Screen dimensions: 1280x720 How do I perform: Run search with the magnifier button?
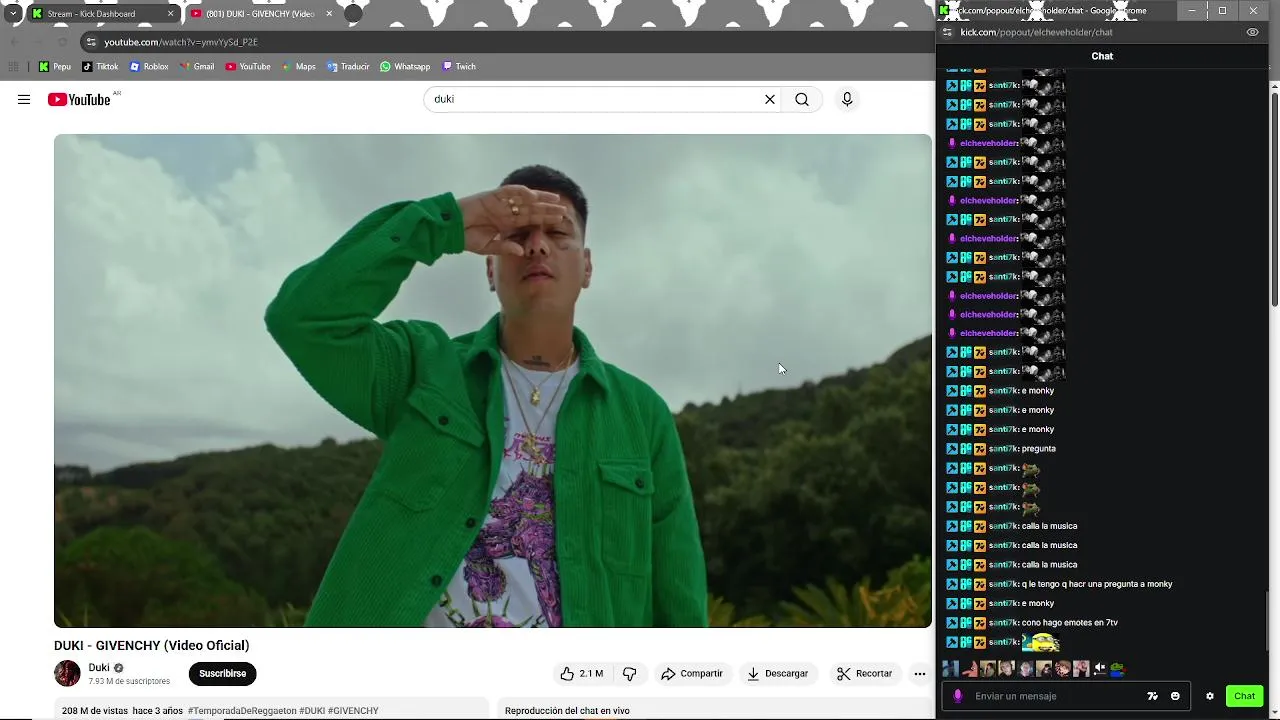pos(802,99)
